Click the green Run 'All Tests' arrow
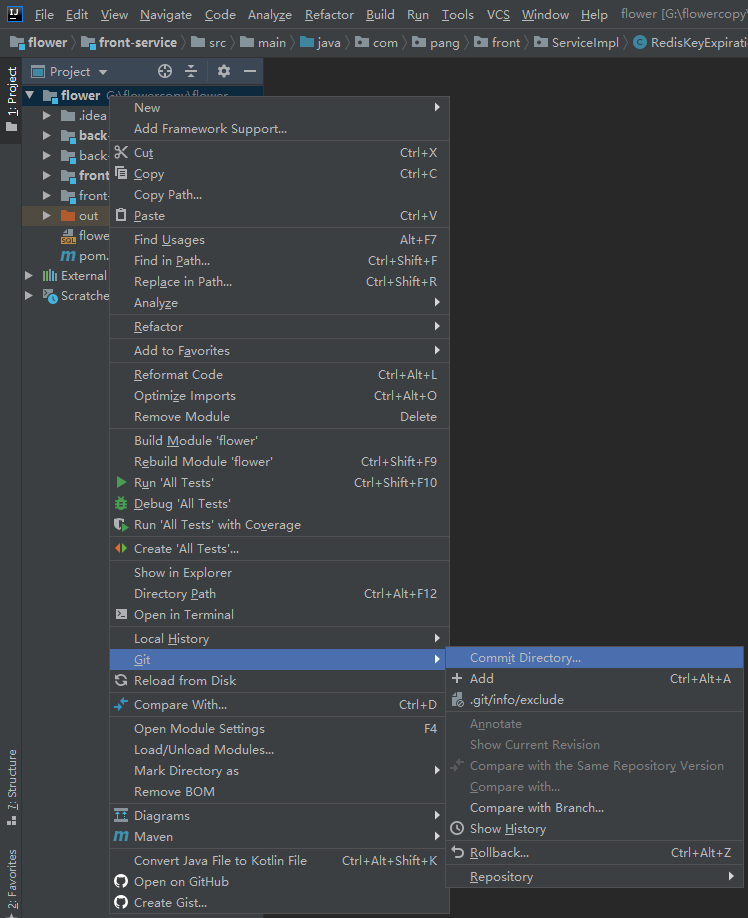 point(121,482)
